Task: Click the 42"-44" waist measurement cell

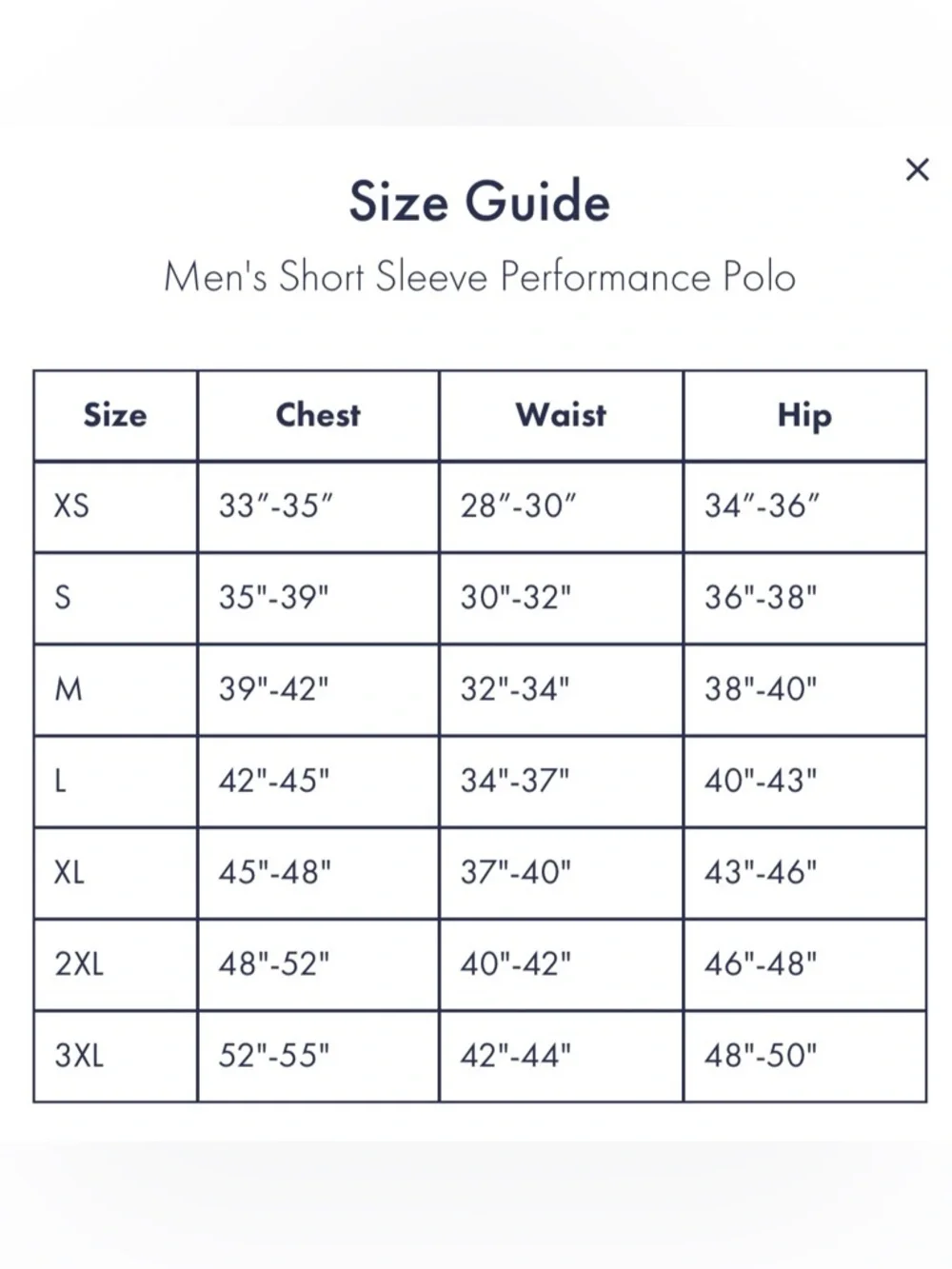Action: [561, 1056]
